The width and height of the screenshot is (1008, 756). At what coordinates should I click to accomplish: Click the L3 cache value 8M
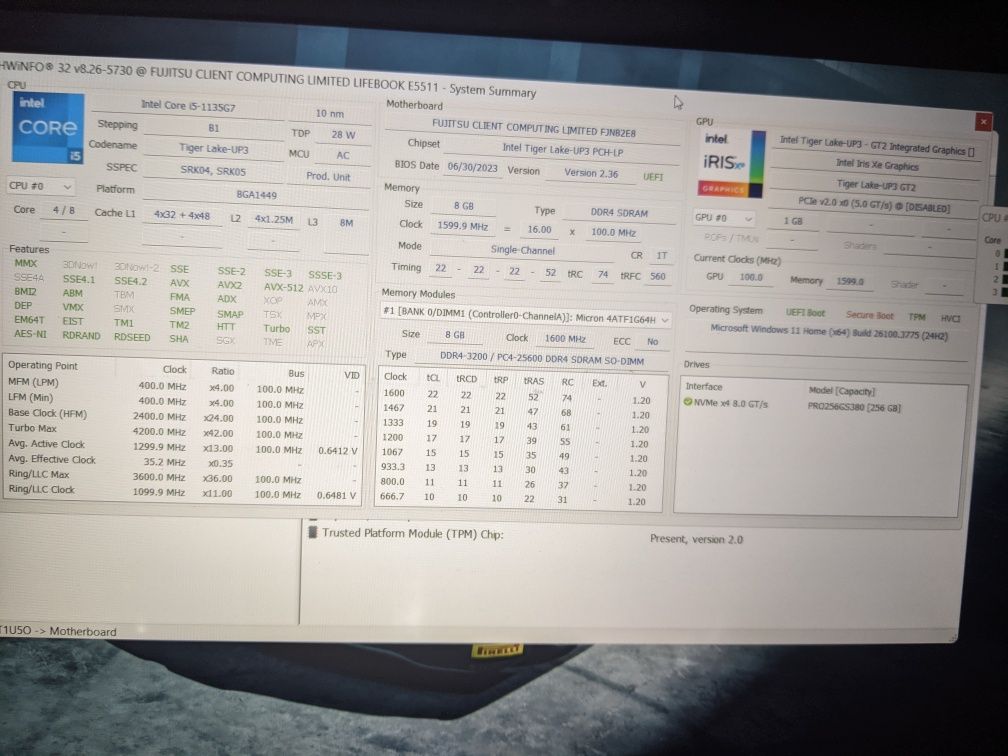[x=346, y=222]
